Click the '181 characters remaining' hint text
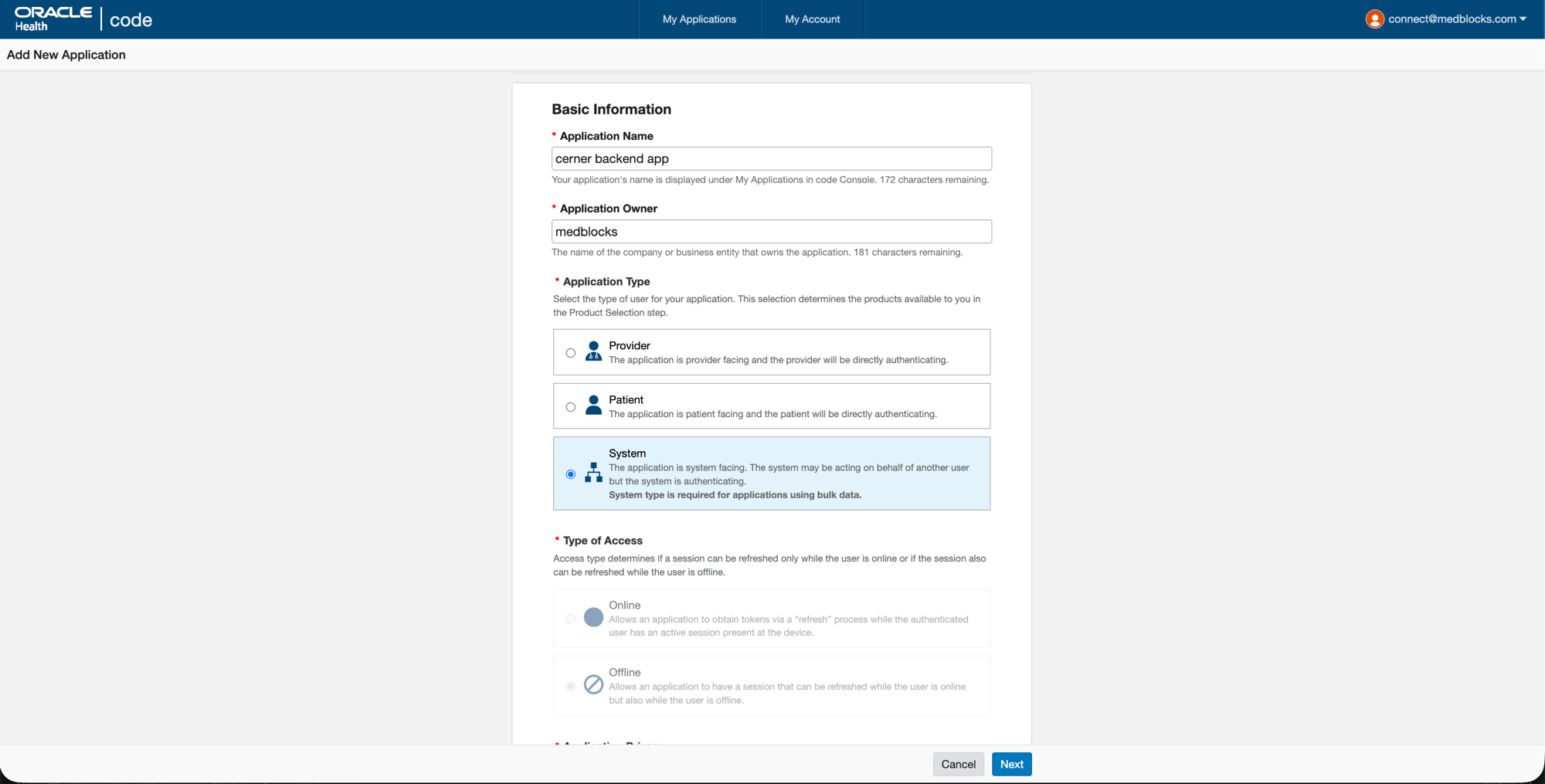The image size is (1545, 784). tap(908, 253)
